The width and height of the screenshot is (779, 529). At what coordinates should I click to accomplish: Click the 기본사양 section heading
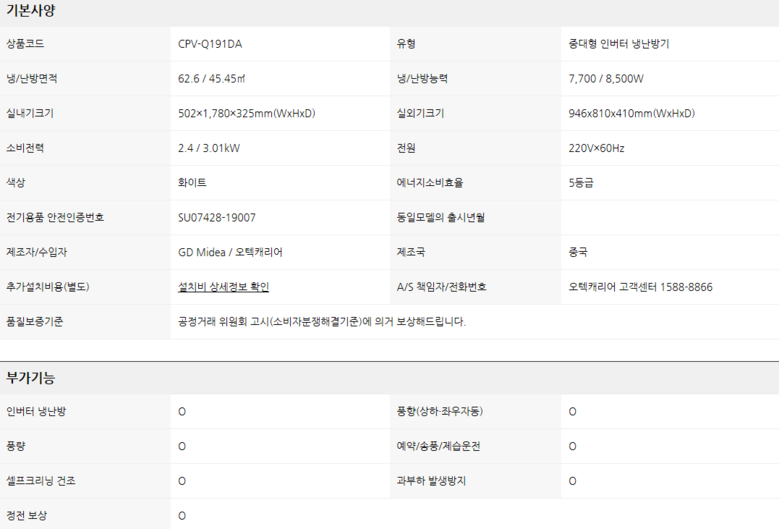(31, 11)
